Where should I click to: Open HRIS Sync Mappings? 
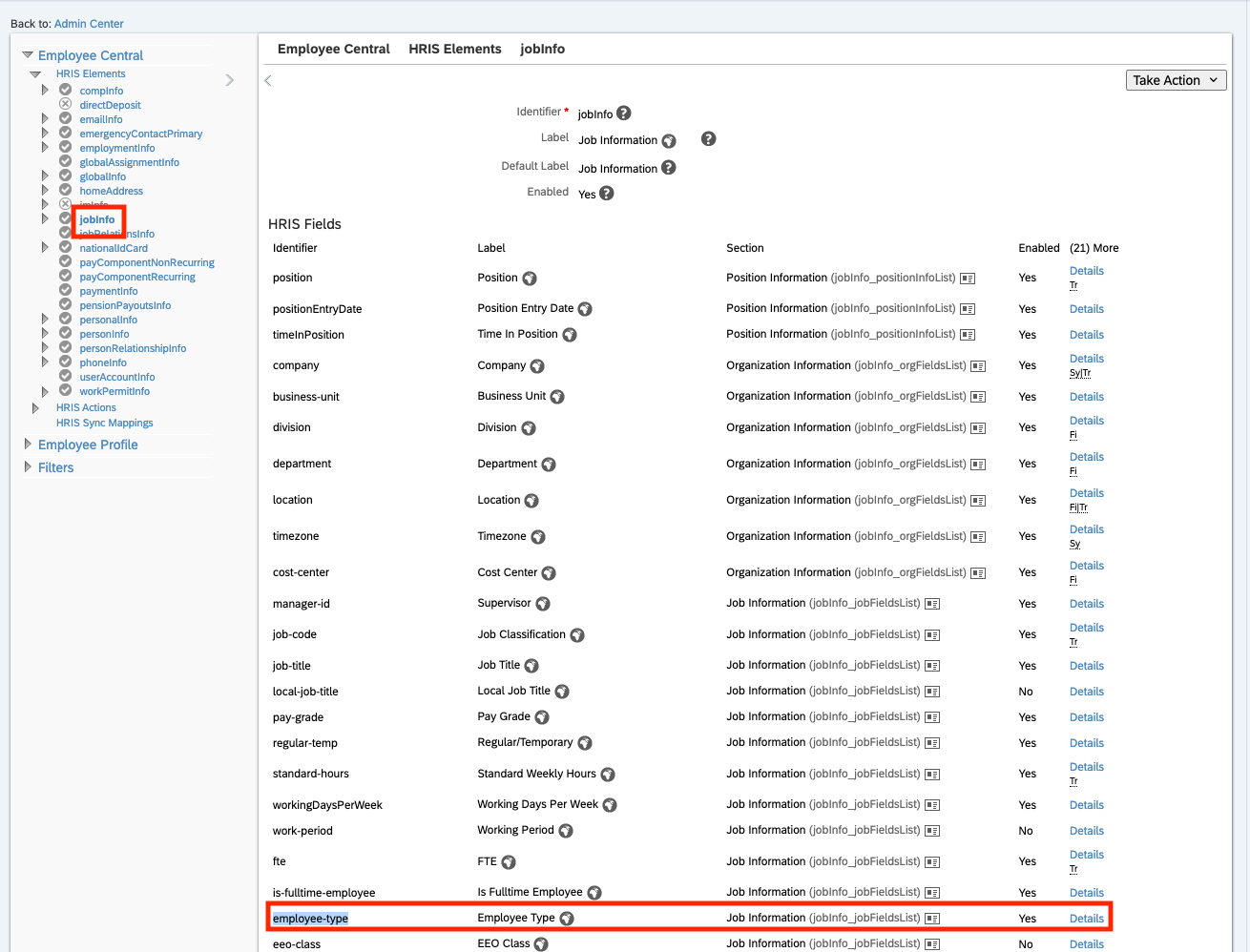[x=105, y=423]
